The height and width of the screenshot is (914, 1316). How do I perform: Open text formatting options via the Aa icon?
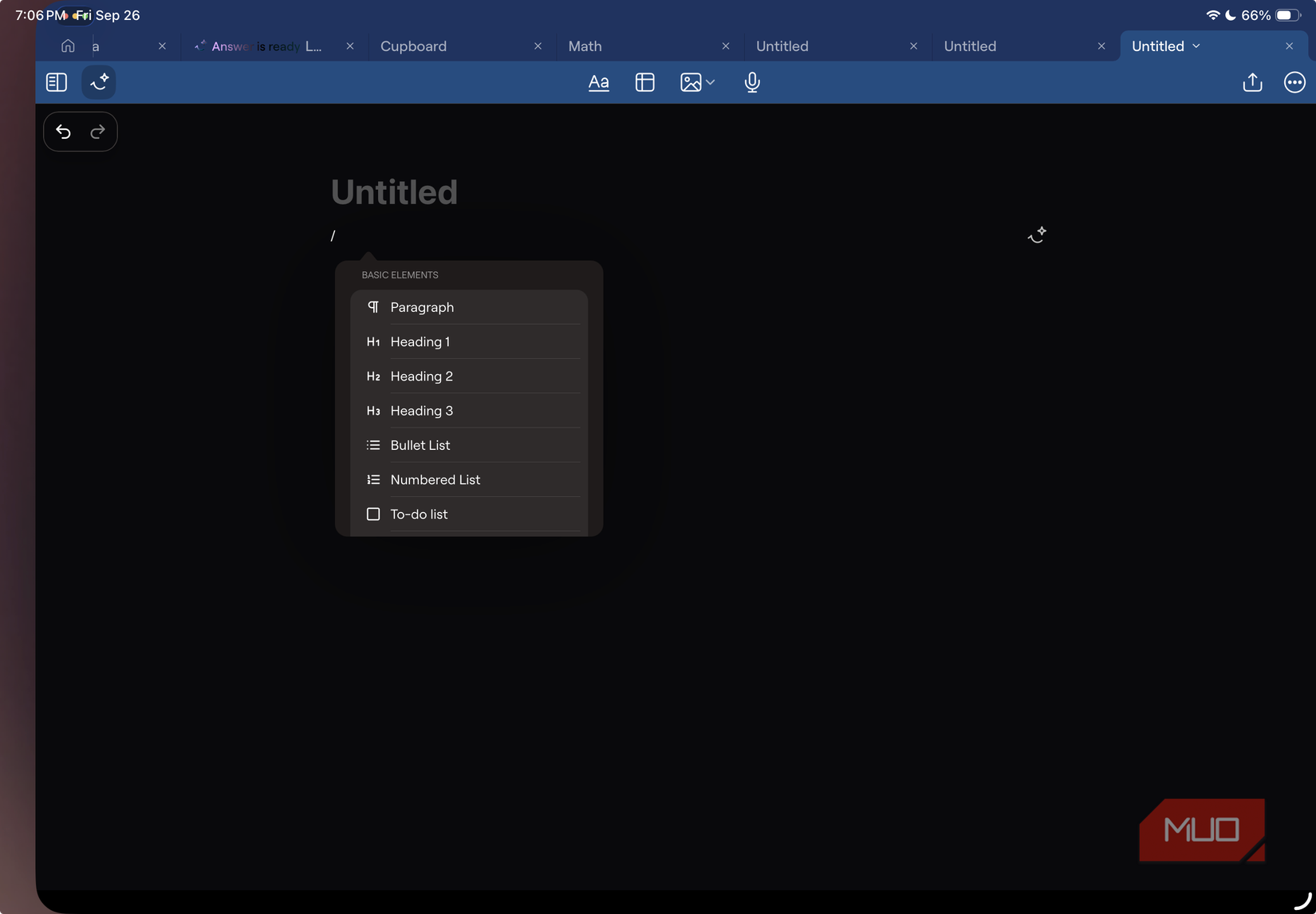point(598,82)
